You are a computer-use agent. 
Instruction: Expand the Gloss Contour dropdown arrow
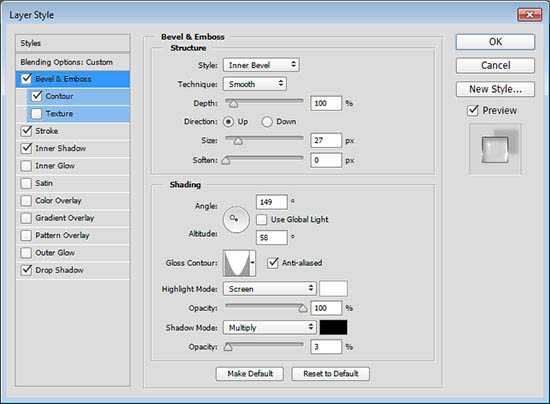[x=253, y=263]
